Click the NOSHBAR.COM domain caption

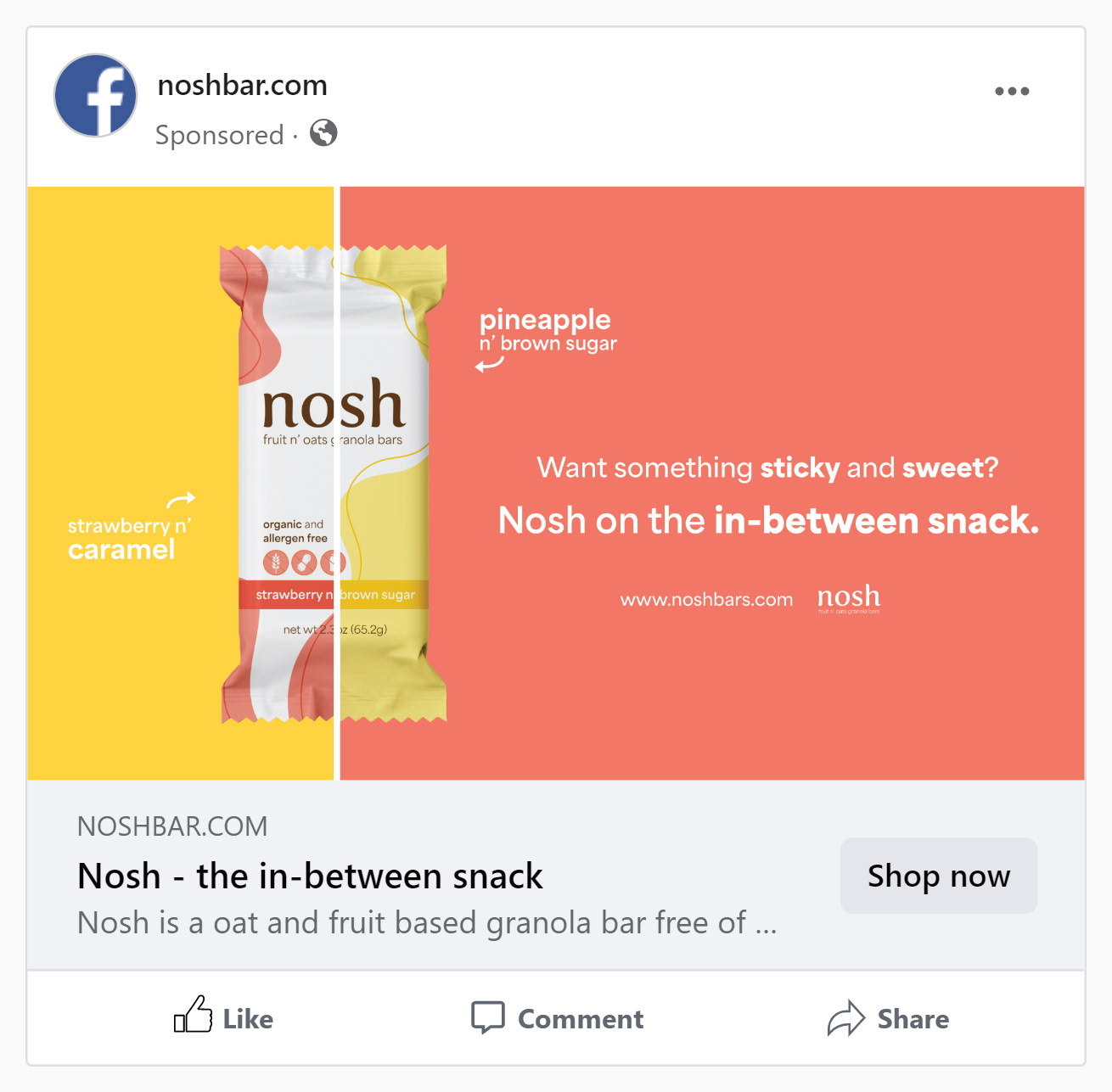pos(172,826)
